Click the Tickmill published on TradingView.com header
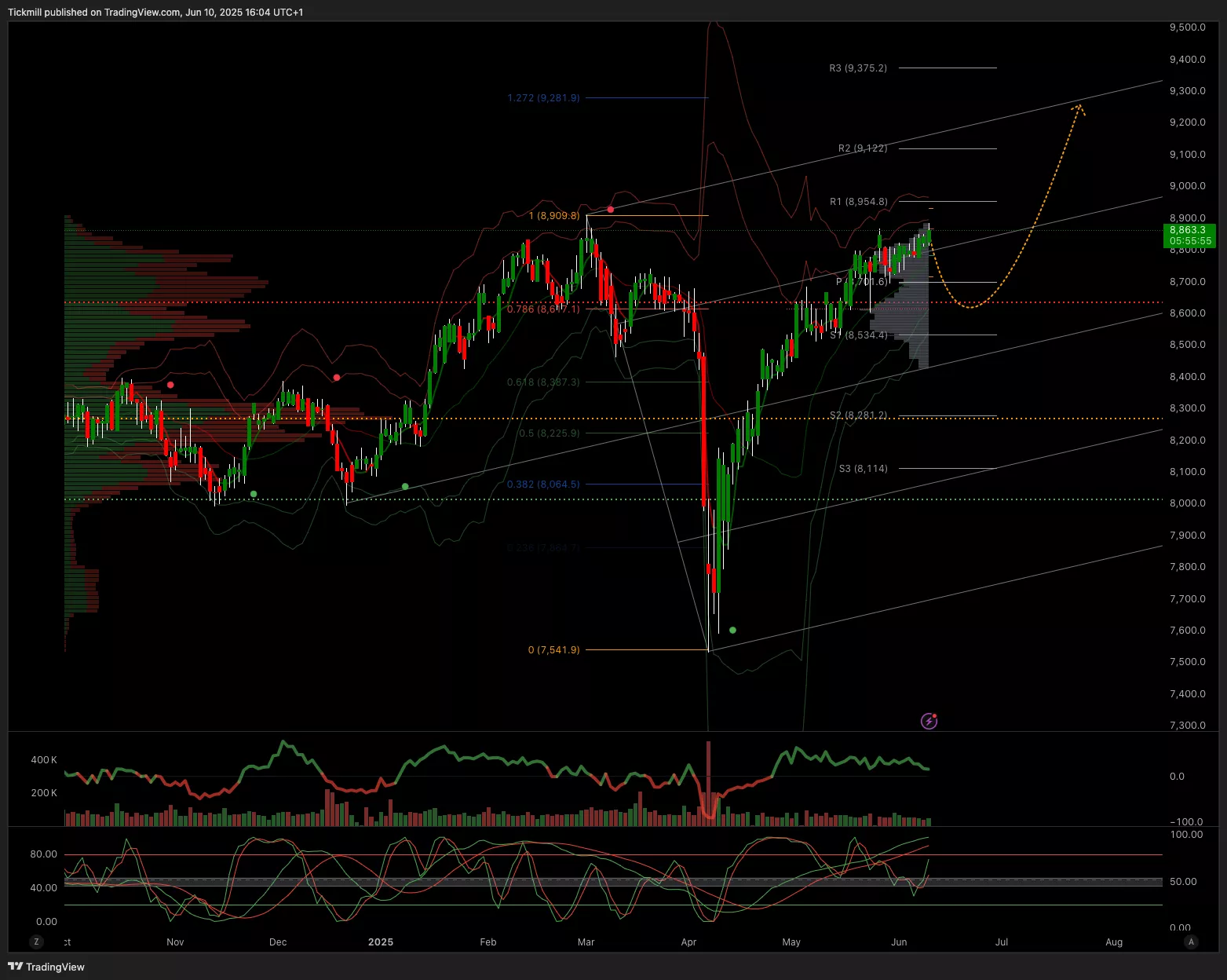Viewport: 1227px width, 980px height. 155,12
